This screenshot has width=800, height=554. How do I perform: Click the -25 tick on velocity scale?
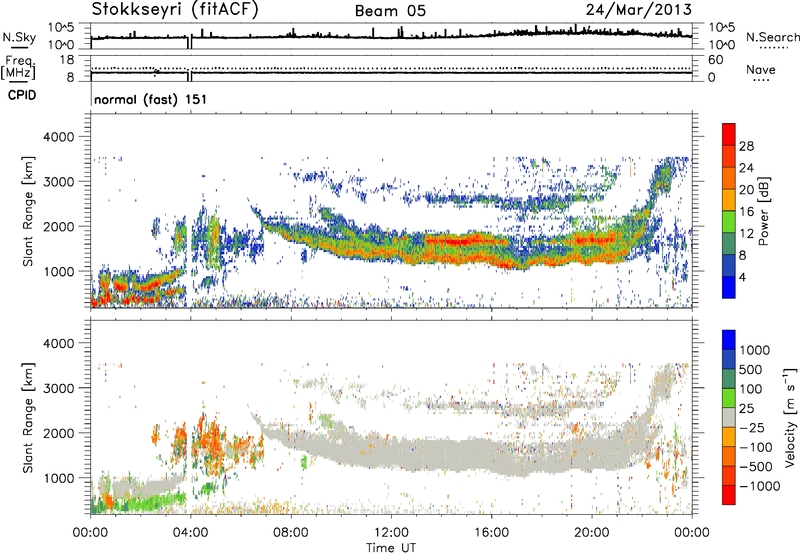(751, 427)
